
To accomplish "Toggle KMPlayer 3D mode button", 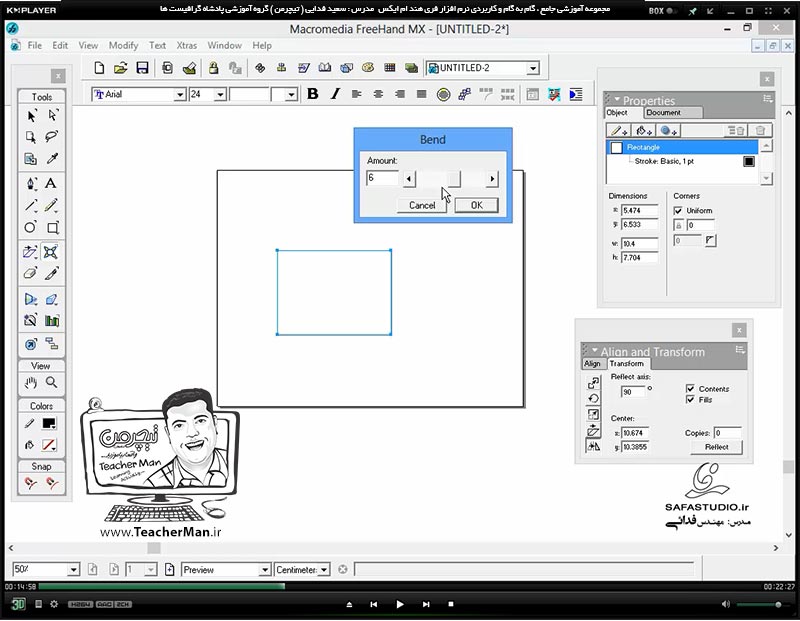I will pos(18,604).
